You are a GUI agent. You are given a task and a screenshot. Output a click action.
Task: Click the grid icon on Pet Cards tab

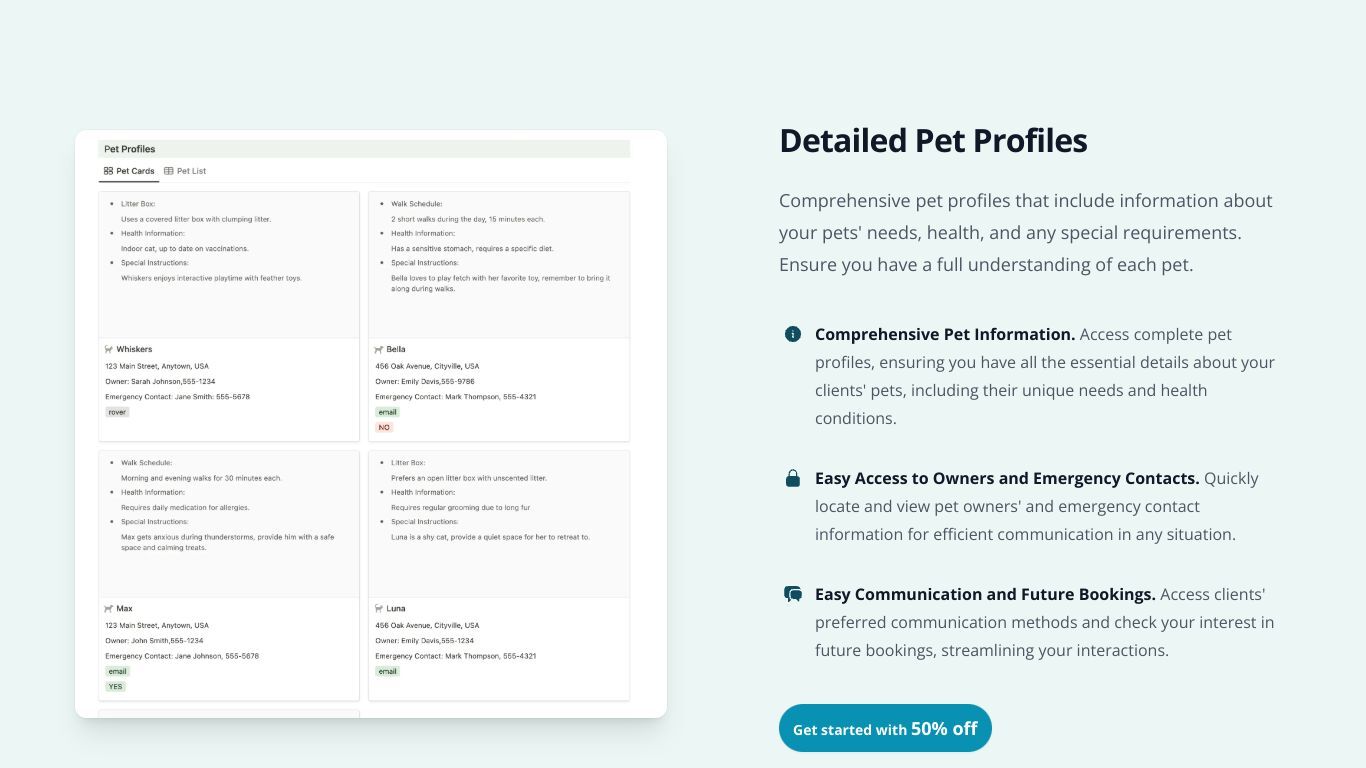point(108,171)
